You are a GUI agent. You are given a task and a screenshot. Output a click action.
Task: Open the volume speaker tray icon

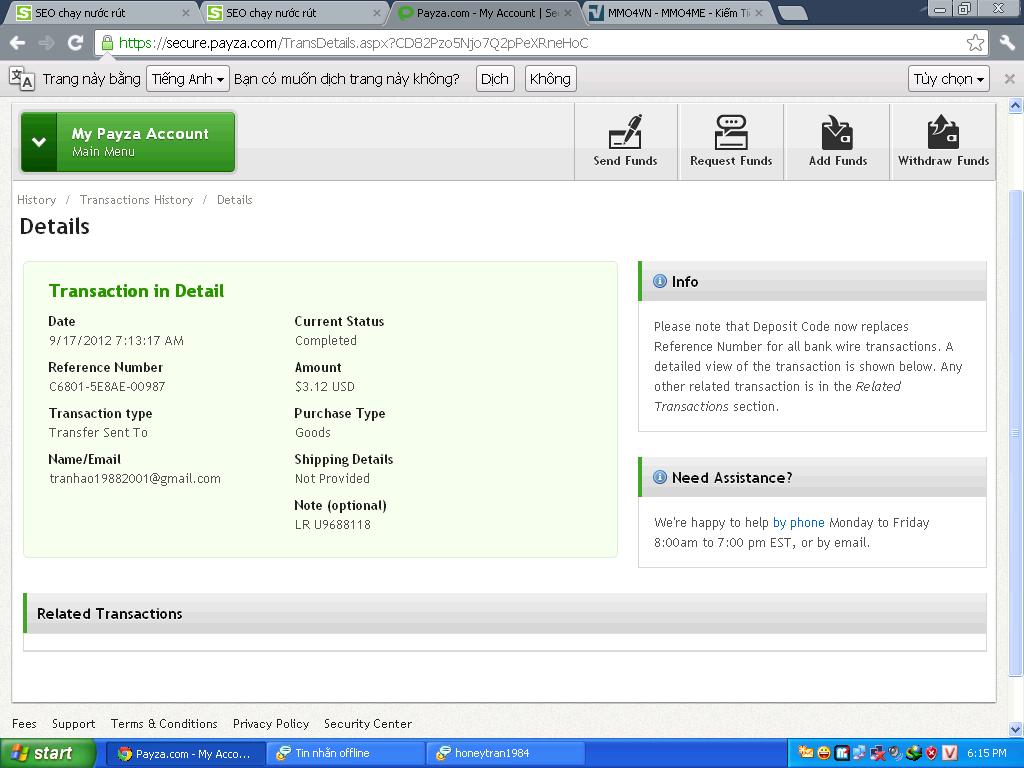point(896,753)
